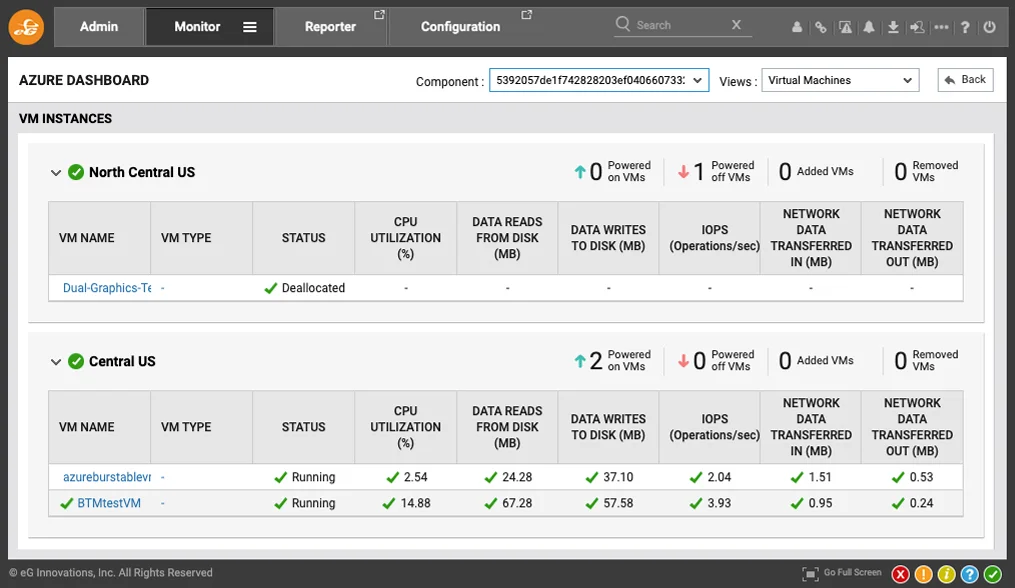Viewport: 1015px width, 588px height.
Task: Click CPU UTILIZATION header in Central US table
Action: point(406,427)
